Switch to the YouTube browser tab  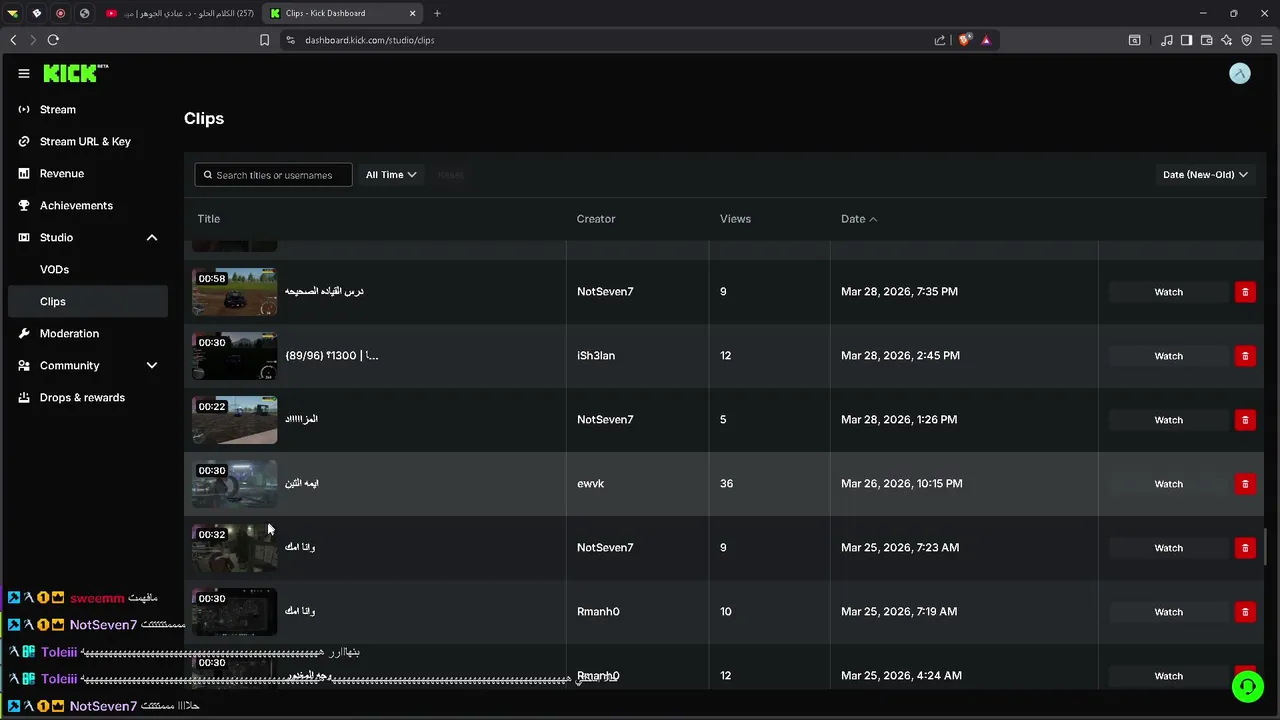[180, 13]
